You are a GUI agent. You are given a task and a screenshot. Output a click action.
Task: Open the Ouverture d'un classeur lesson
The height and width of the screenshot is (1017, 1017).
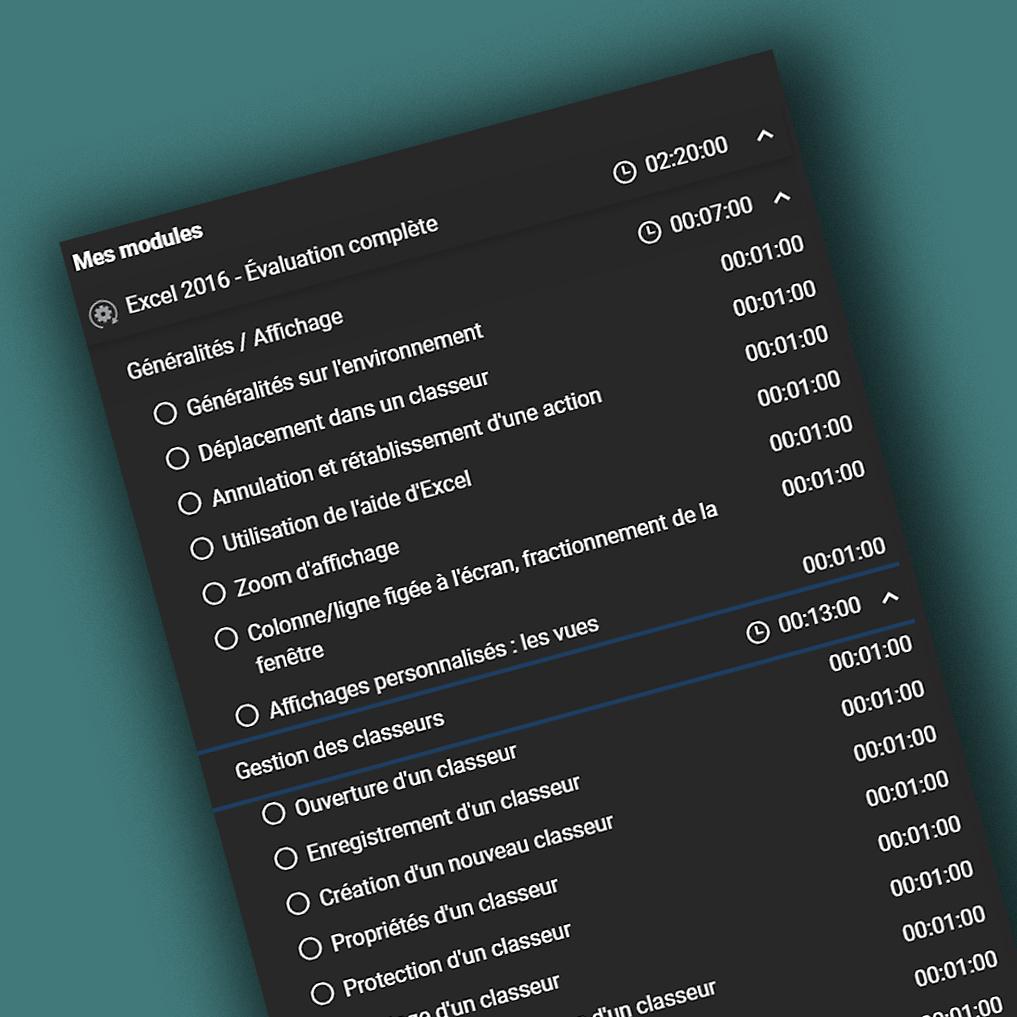click(x=406, y=780)
